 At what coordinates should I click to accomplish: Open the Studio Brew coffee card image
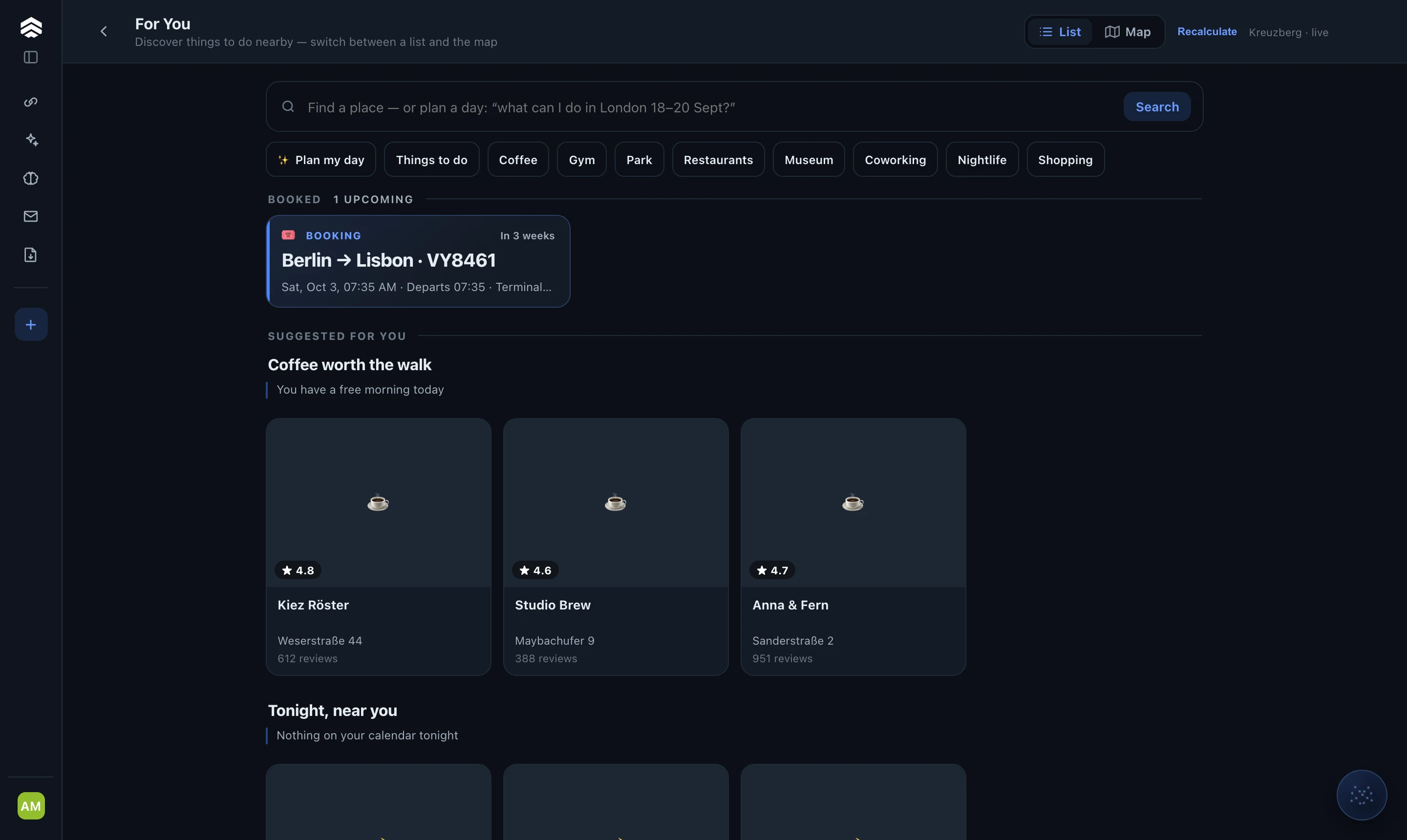point(616,503)
